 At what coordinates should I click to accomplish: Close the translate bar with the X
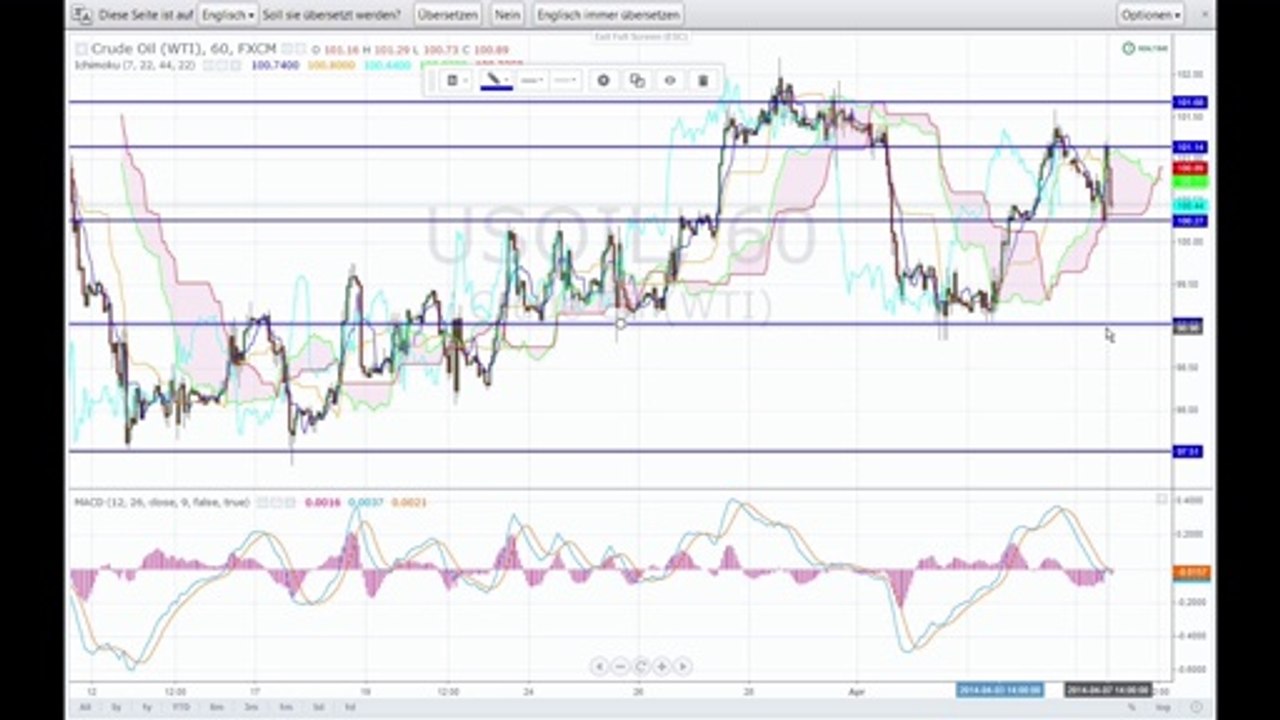click(x=1203, y=14)
